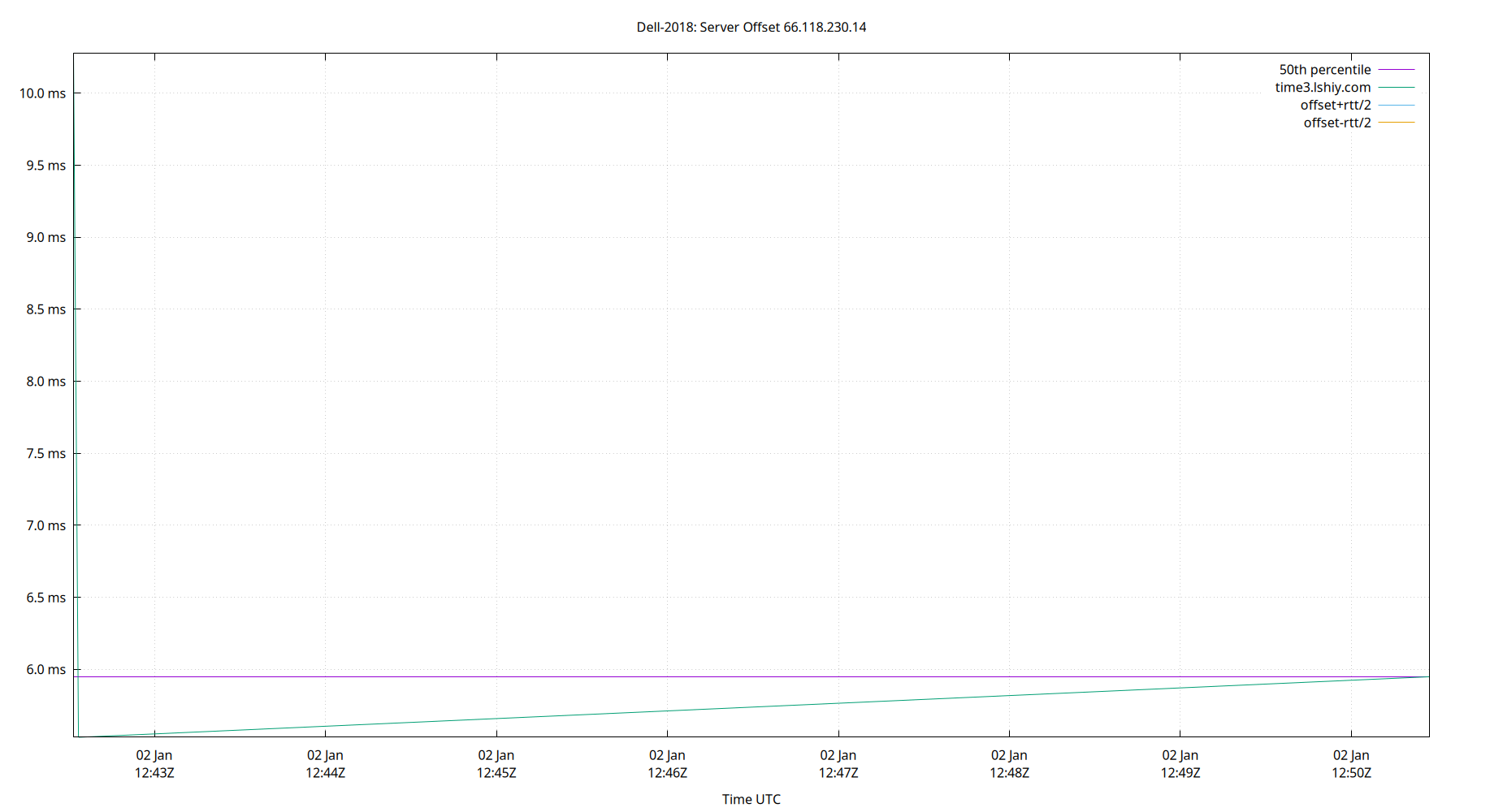Toggle the offset-rtt/2 series visibility
The height and width of the screenshot is (812, 1503).
click(1336, 122)
